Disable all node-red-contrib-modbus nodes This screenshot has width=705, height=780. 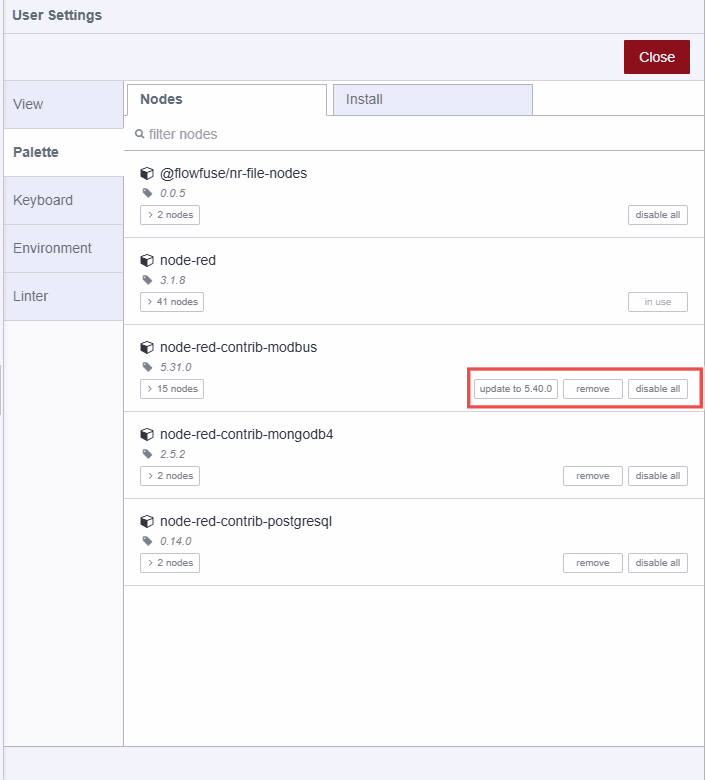657,389
